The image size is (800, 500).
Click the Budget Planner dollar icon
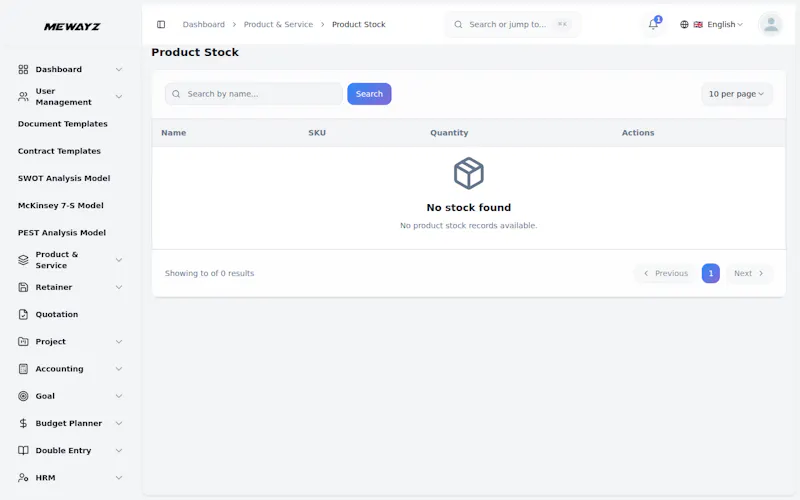coord(23,423)
